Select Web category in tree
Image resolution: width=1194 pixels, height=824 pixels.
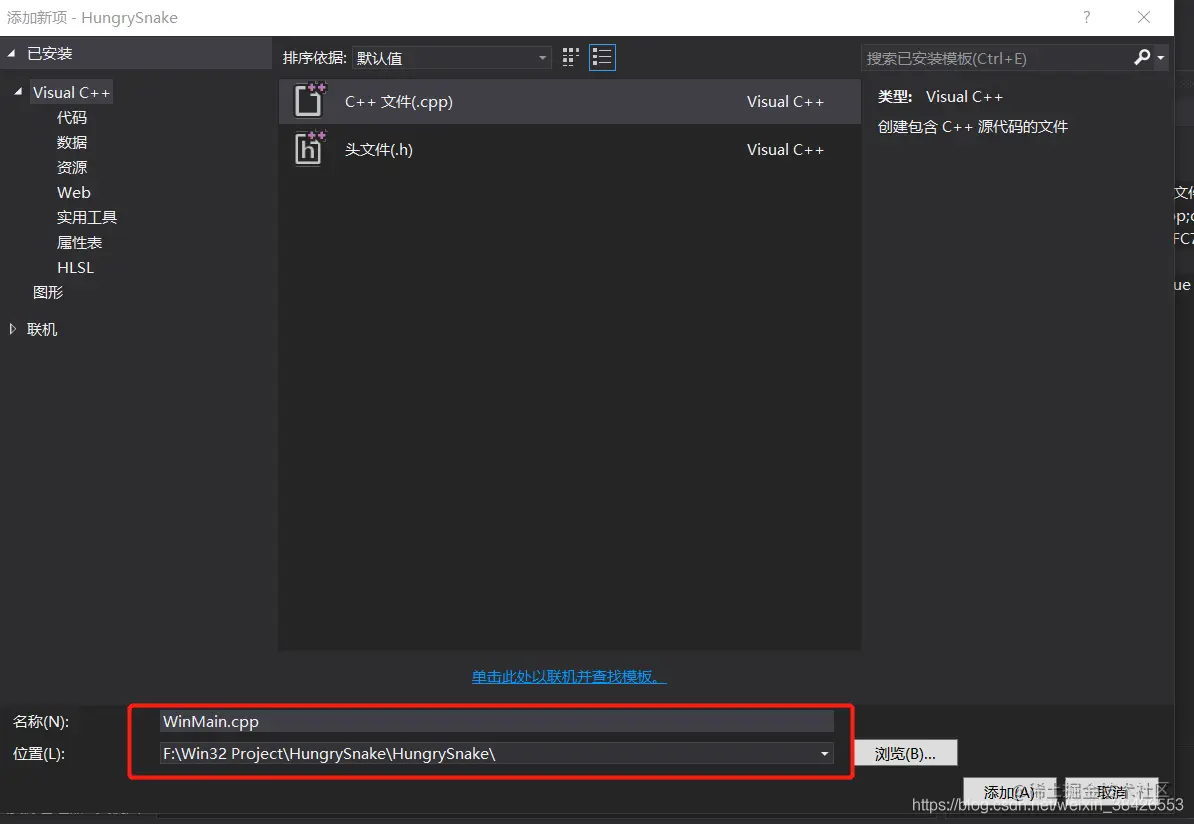pos(74,193)
